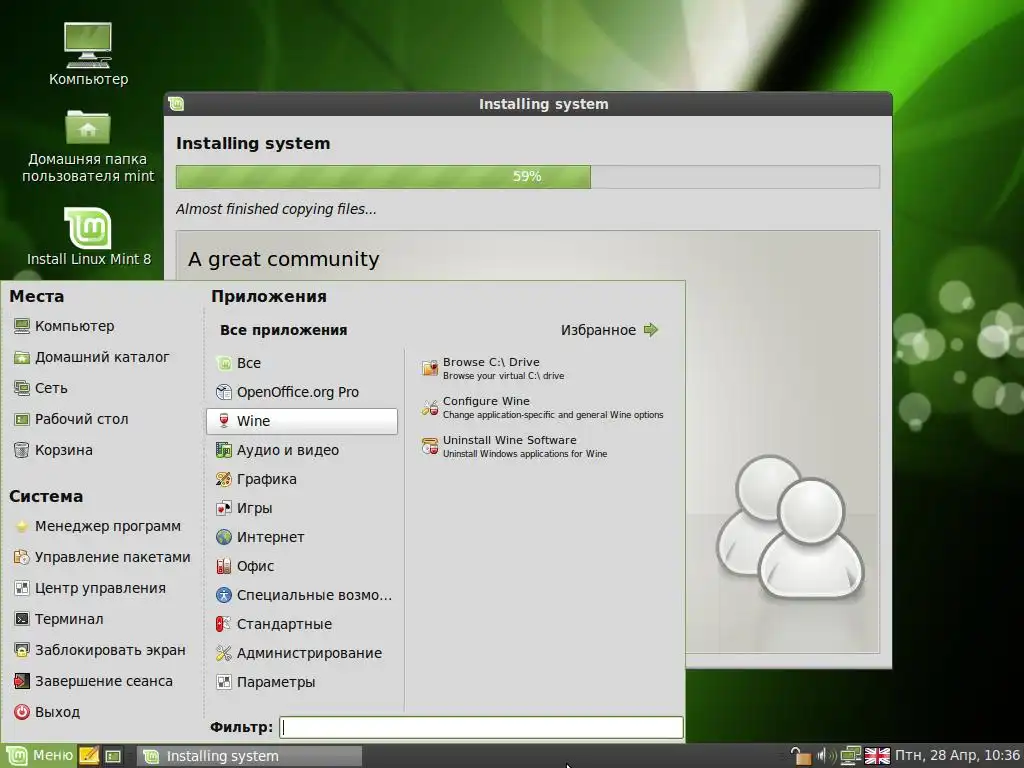Select Installing system taskbar entry
This screenshot has height=768, width=1024.
pos(249,756)
